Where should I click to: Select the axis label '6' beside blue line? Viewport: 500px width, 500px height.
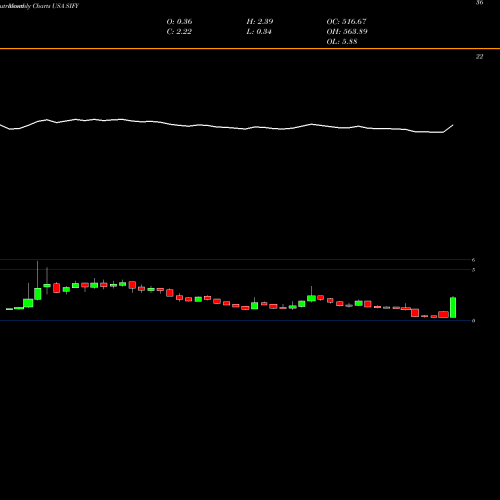click(473, 260)
